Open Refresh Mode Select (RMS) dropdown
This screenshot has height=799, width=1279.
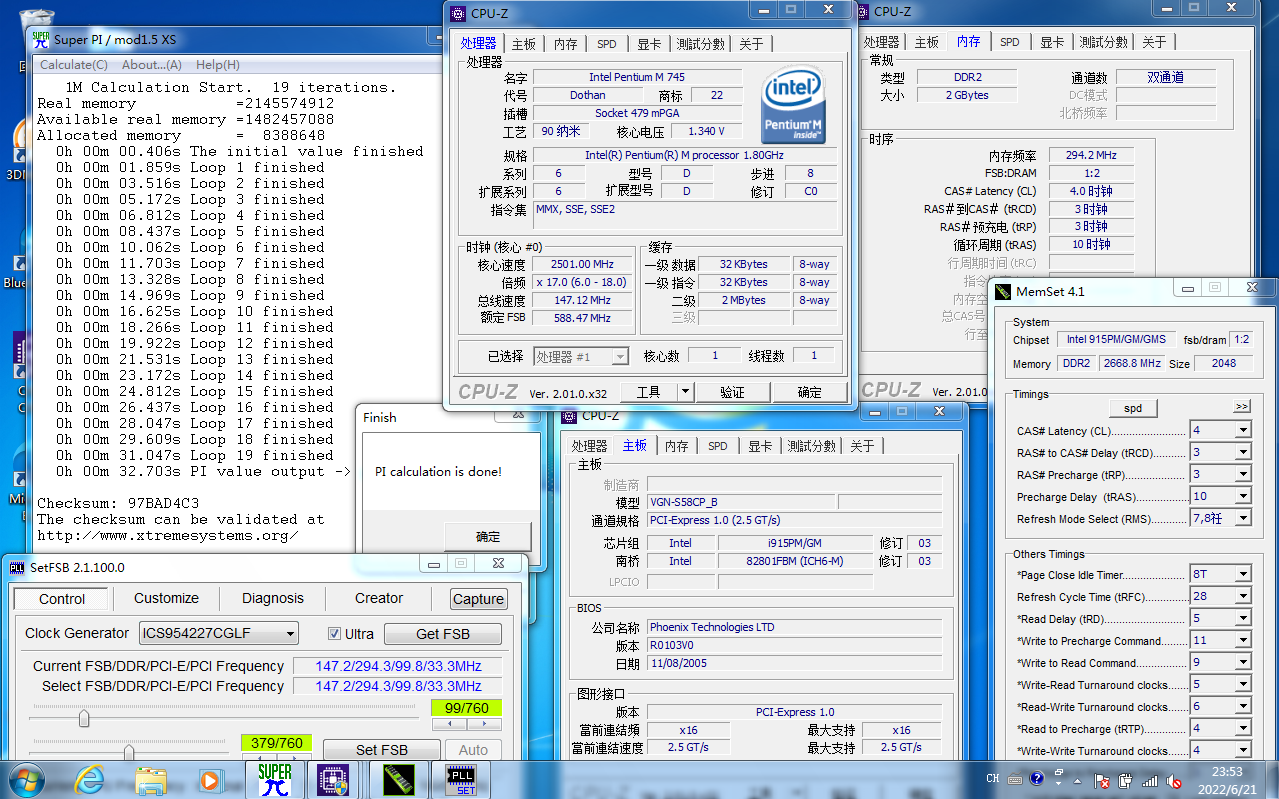(1243, 519)
